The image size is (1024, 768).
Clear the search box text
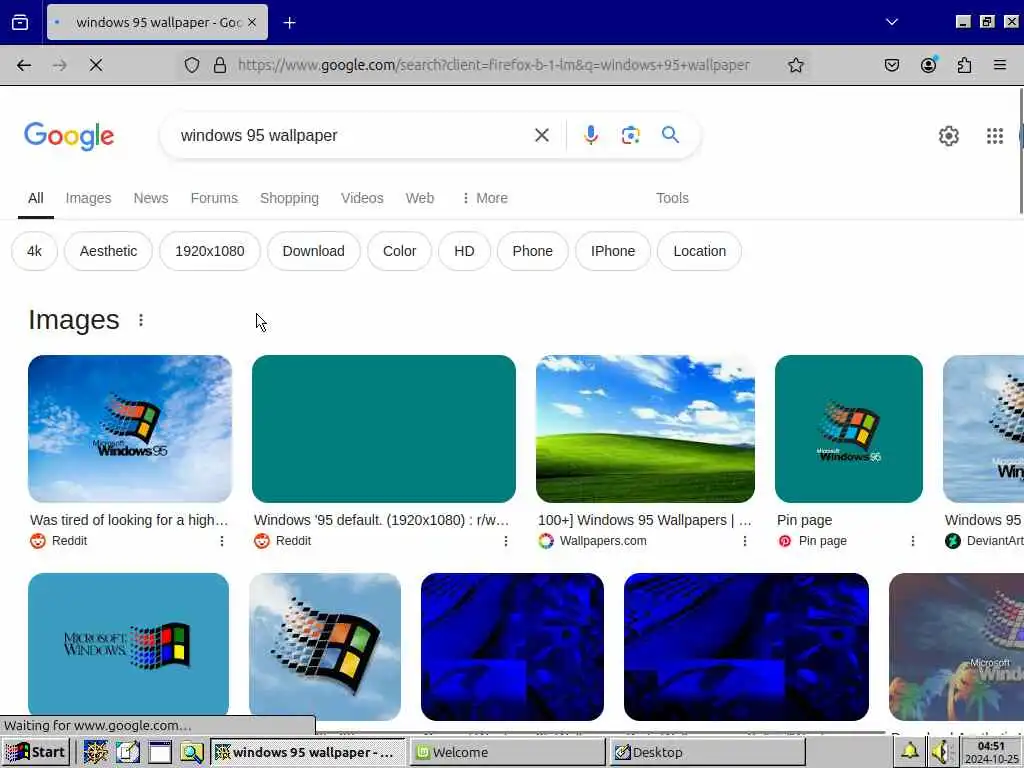coord(541,135)
